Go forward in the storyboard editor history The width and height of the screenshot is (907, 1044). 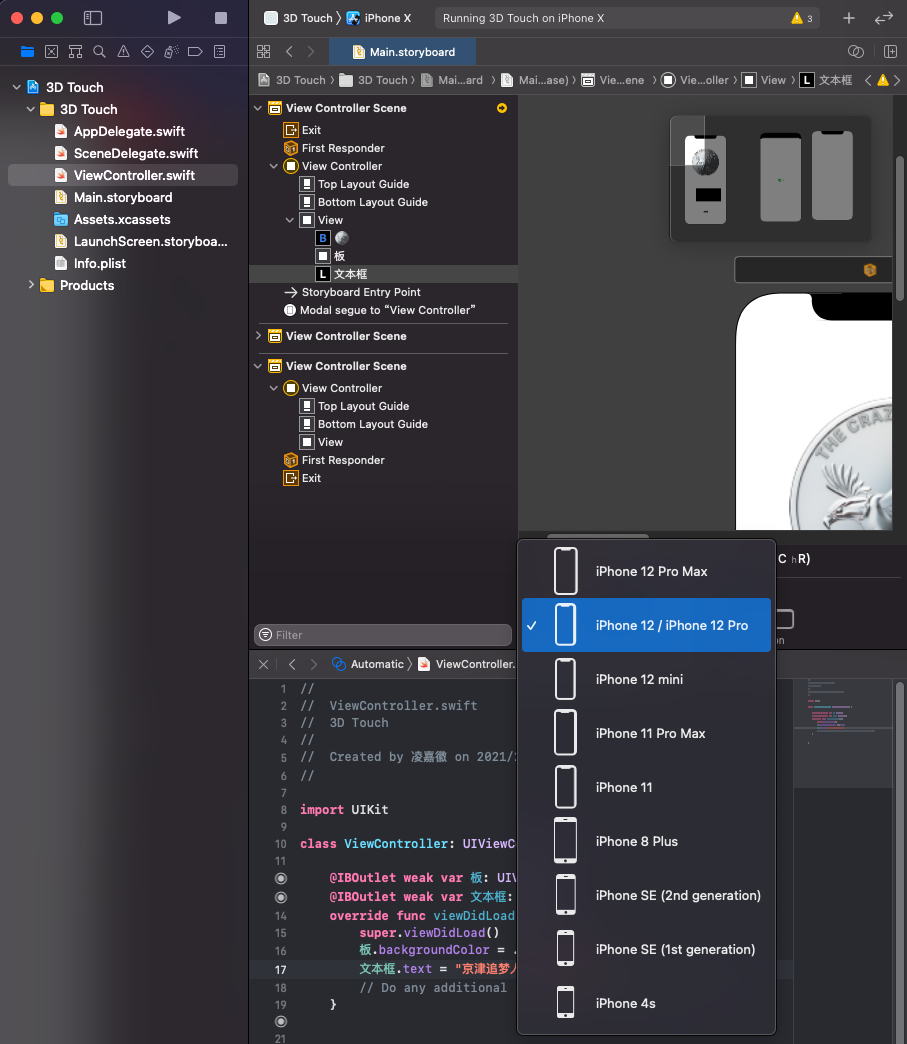(311, 51)
